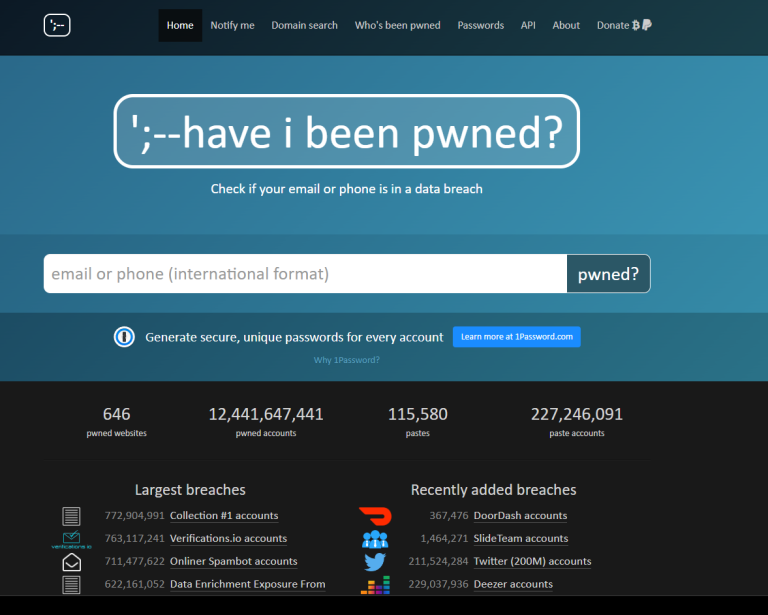Click the DoorDash breach logo
The image size is (768, 615).
[x=375, y=516]
